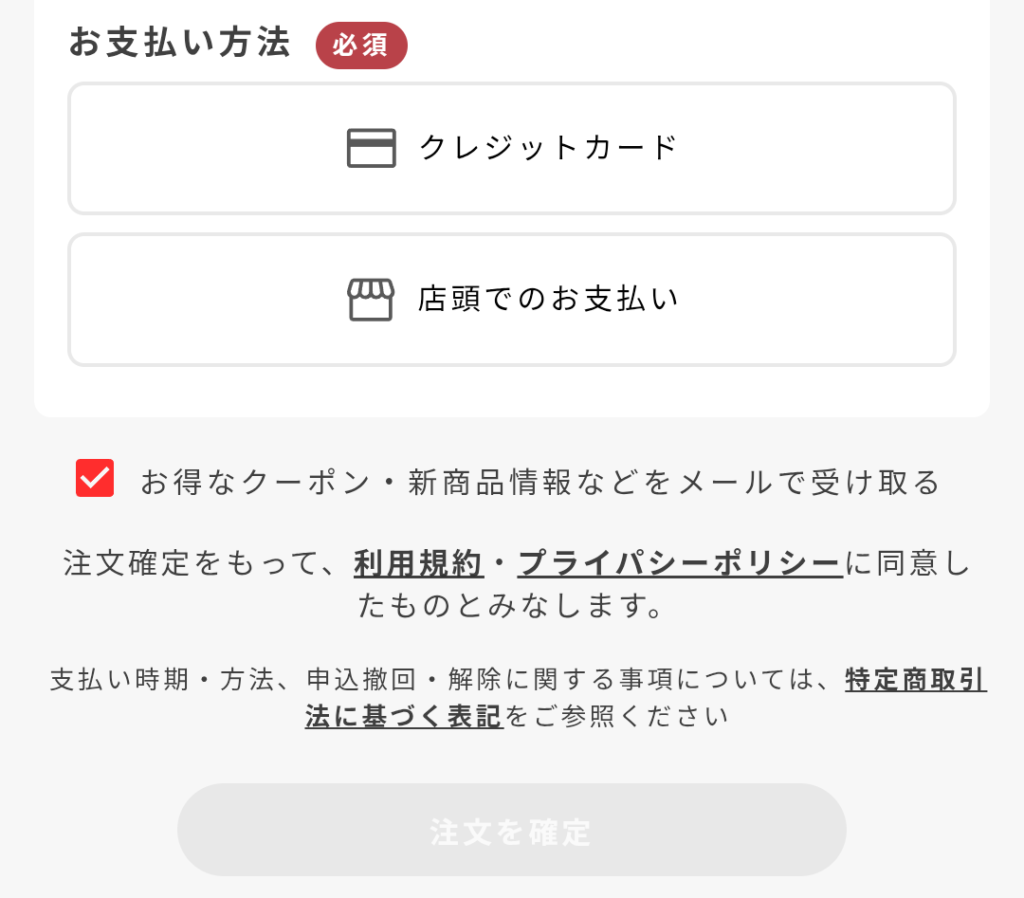This screenshot has height=898, width=1024.
Task: Click the 店頭でのお支払い label text
Action: 548,299
